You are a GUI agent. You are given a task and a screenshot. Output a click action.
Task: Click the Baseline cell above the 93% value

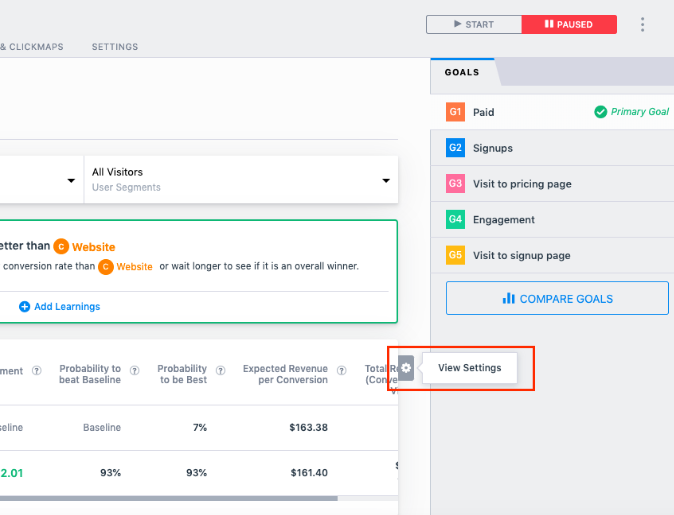102,427
